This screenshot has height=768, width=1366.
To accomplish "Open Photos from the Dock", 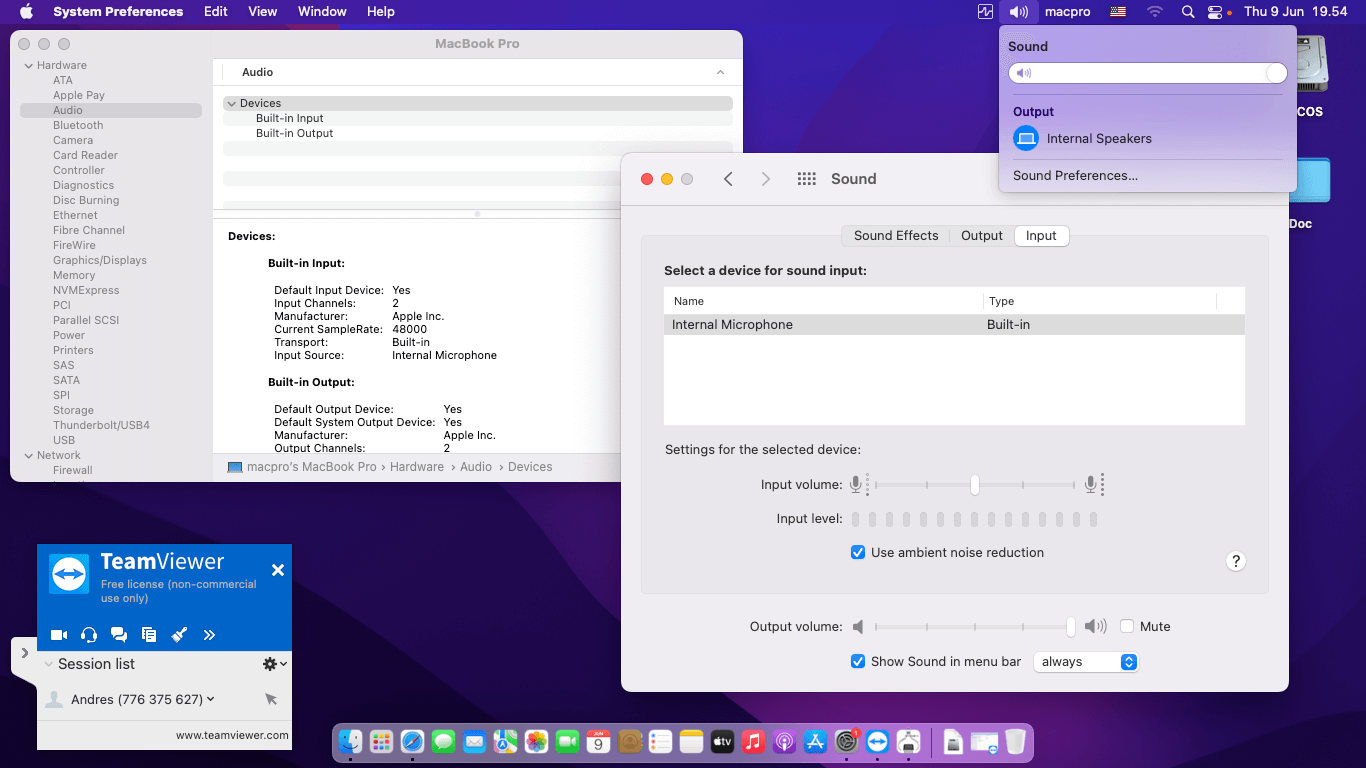I will coord(536,742).
